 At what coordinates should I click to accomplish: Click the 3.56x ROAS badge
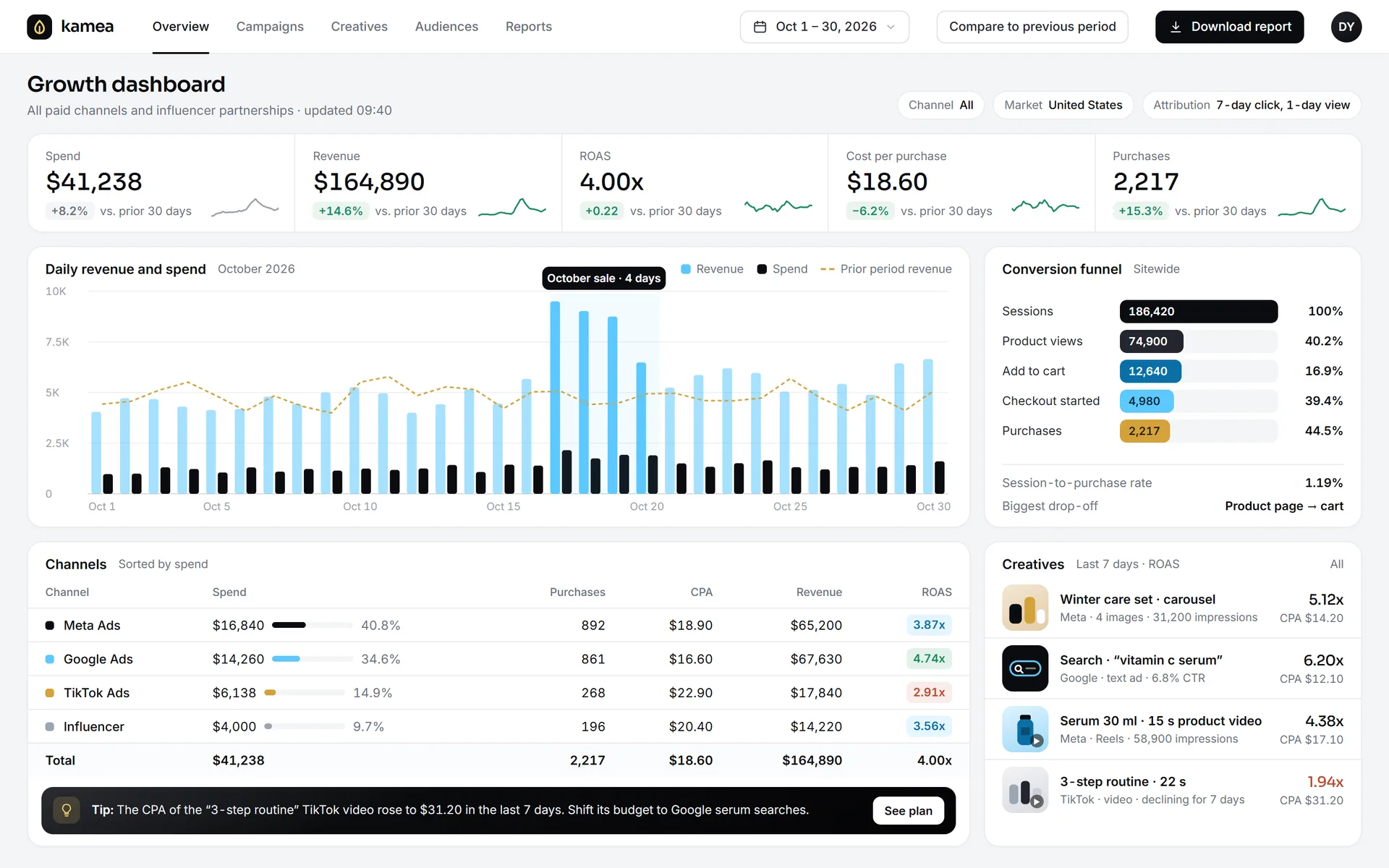[929, 726]
